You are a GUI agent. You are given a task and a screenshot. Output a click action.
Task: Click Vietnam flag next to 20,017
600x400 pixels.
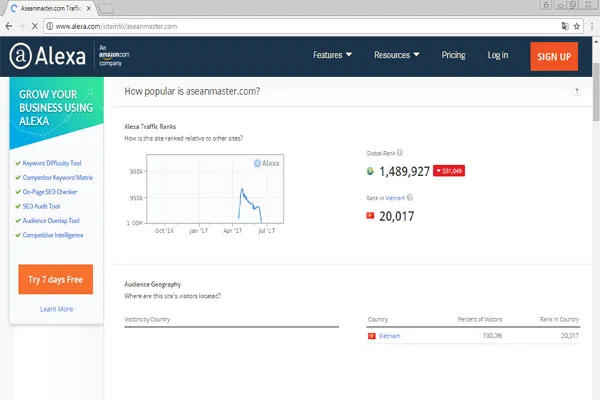click(x=370, y=216)
